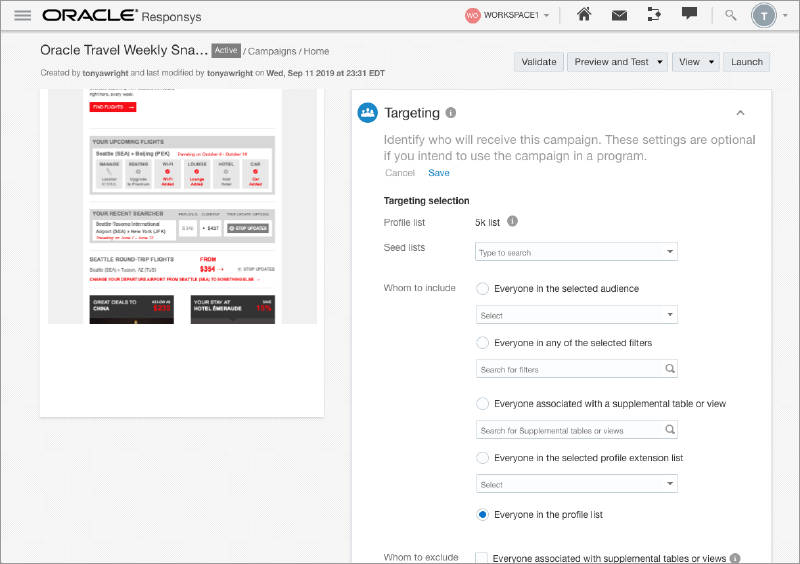800x564 pixels.
Task: Open the selected audience Select dropdown
Action: (577, 315)
